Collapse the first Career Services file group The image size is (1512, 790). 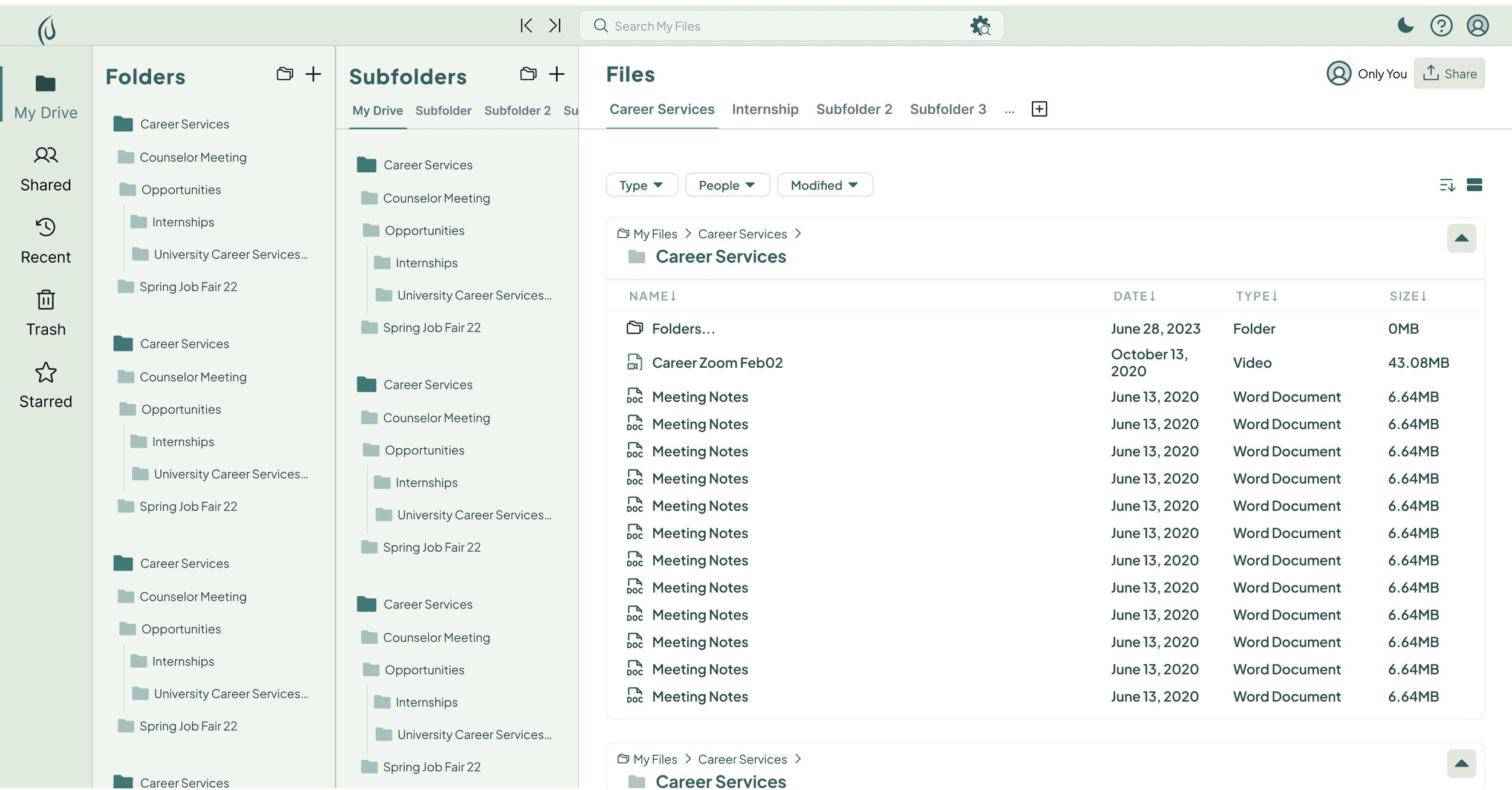1461,238
